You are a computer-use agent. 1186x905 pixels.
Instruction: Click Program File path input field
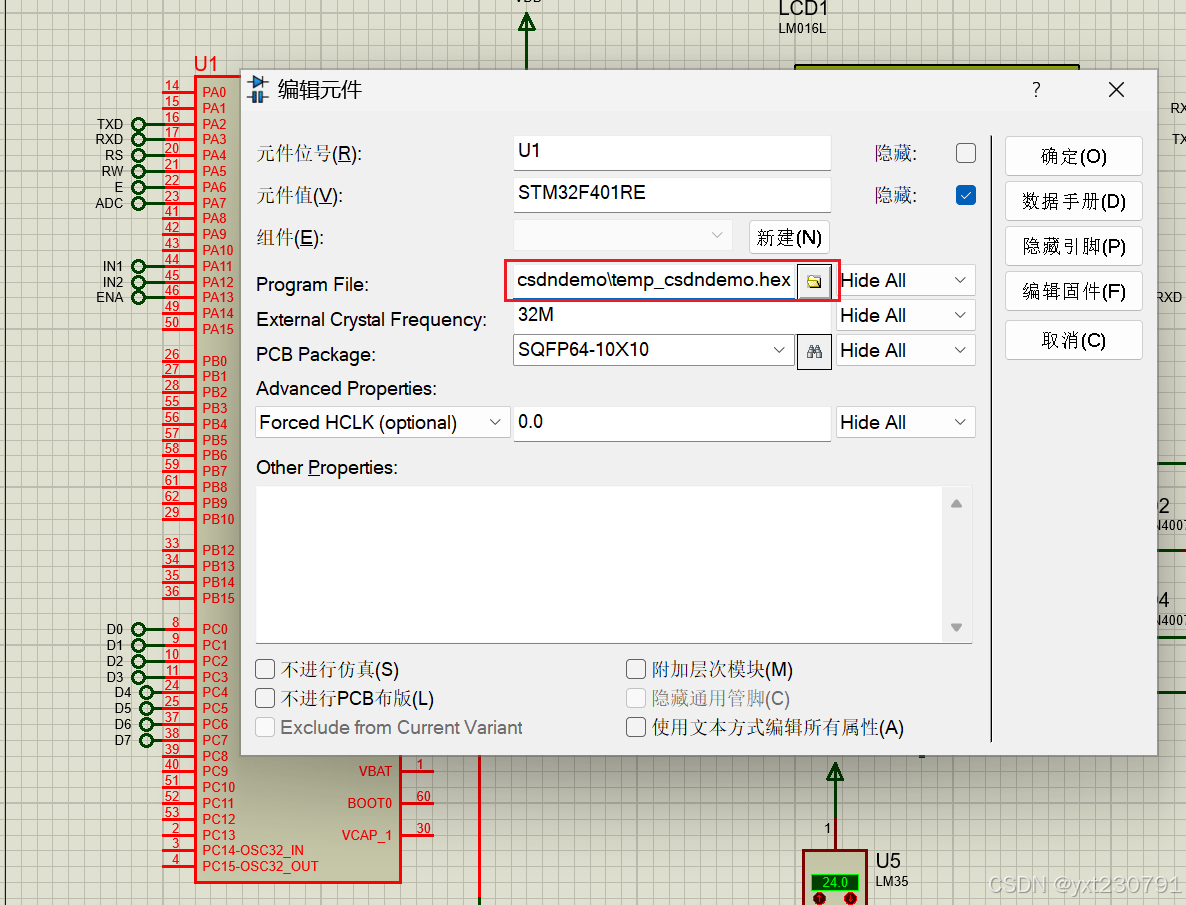[654, 281]
